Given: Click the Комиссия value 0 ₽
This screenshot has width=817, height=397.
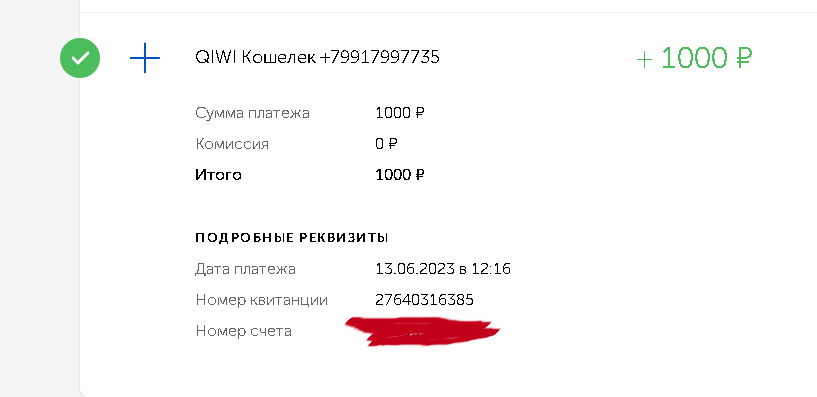Looking at the screenshot, I should click(387, 144).
